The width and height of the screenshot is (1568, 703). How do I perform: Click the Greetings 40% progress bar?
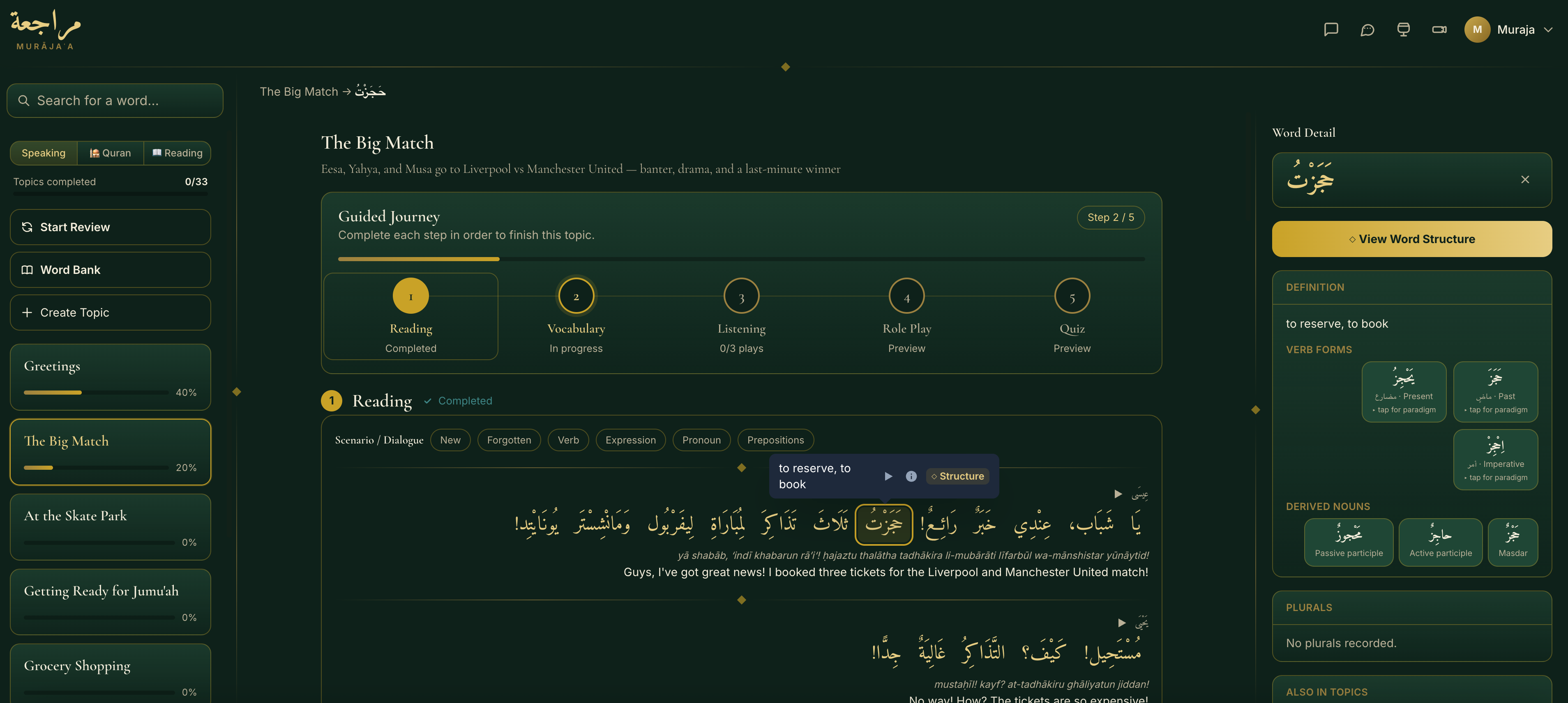pyautogui.click(x=96, y=392)
